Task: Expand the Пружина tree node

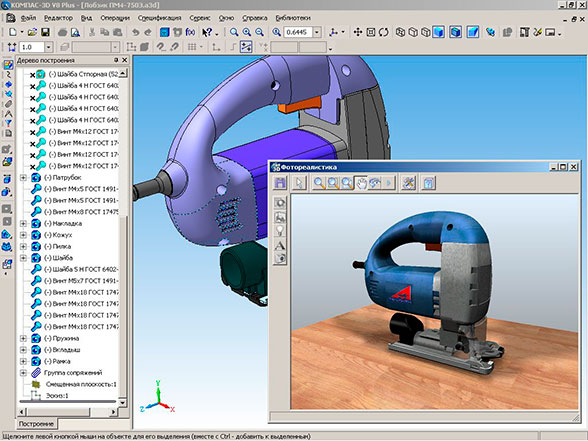Action: [x=23, y=338]
